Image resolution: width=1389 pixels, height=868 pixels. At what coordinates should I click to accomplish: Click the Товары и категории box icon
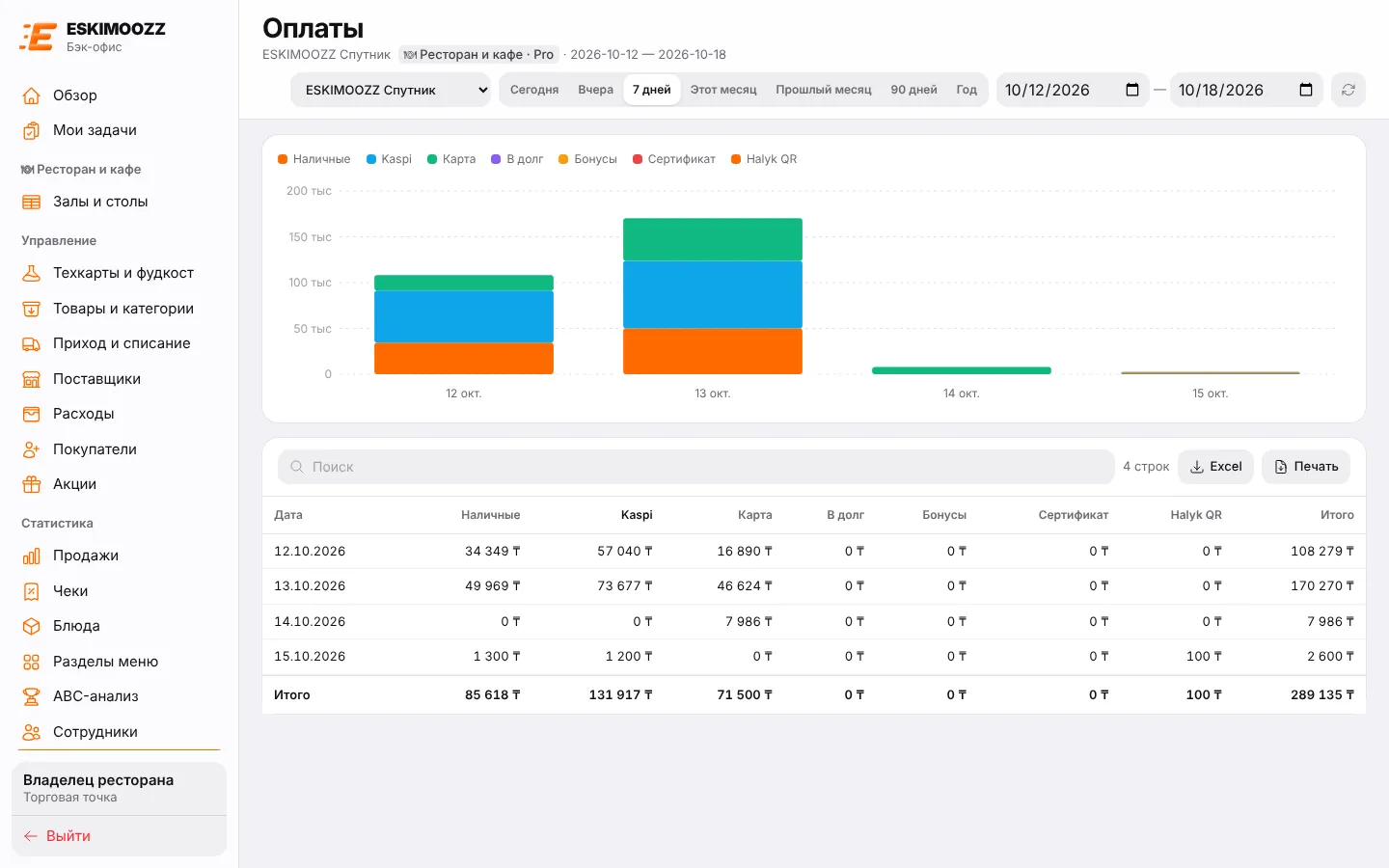coord(32,309)
